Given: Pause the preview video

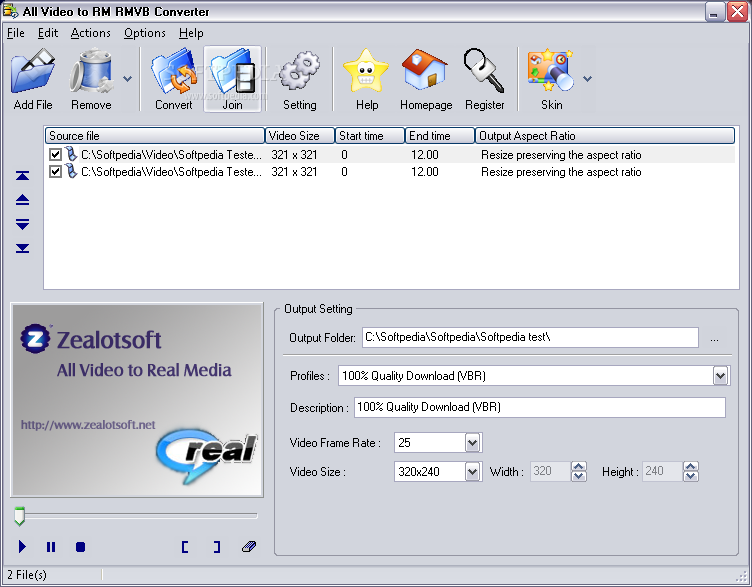Looking at the screenshot, I should click(51, 547).
